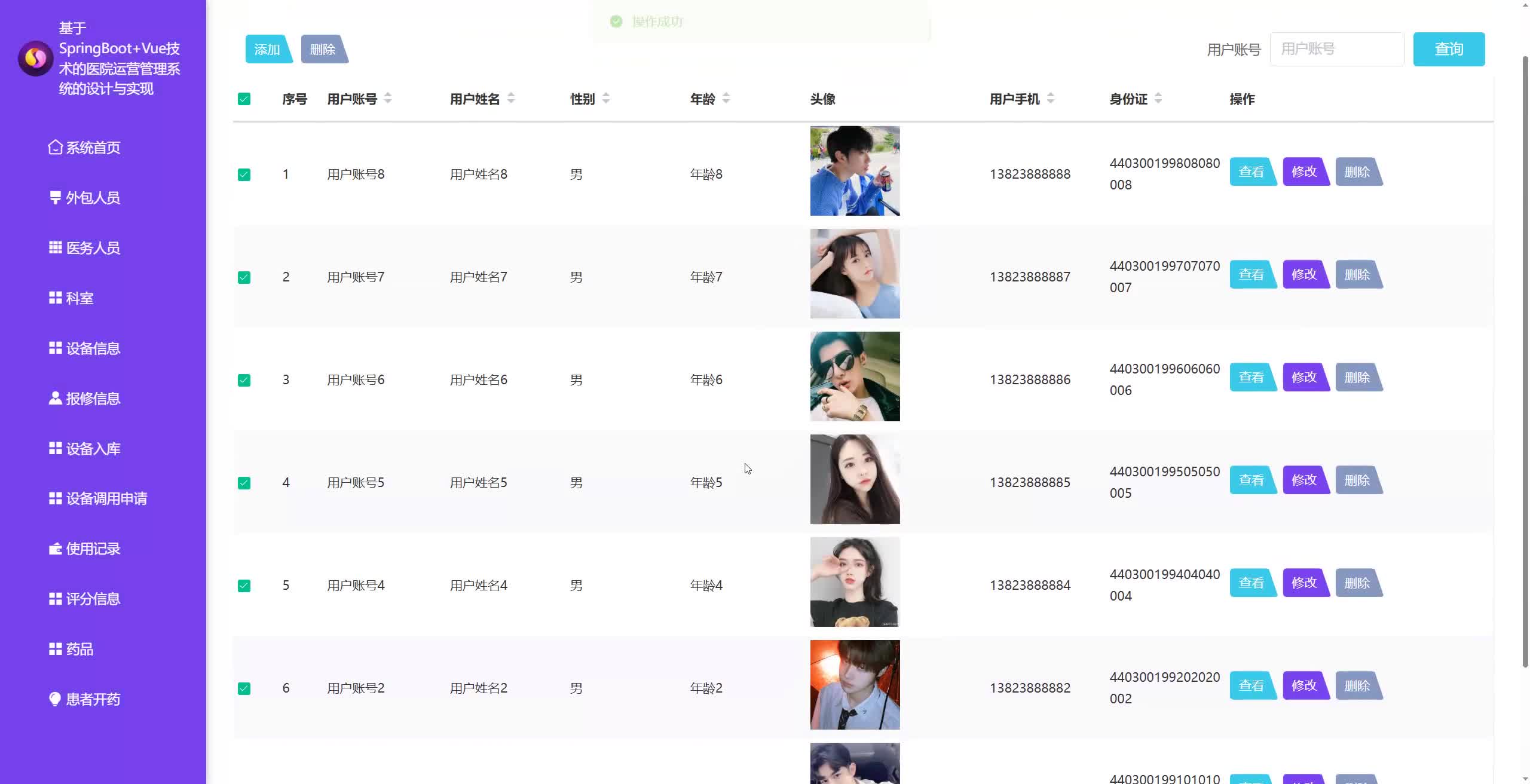Click the lightbulb icon beside 患者开药
The width and height of the screenshot is (1530, 784).
coord(55,699)
